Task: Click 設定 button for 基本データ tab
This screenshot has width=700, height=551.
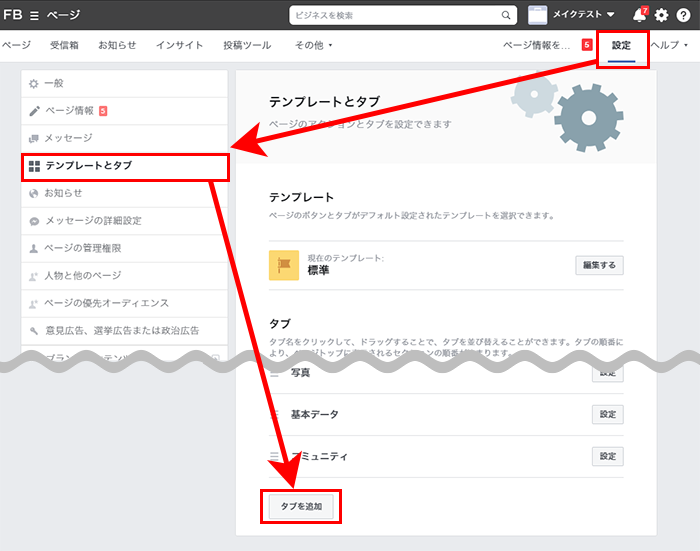Action: pos(608,414)
